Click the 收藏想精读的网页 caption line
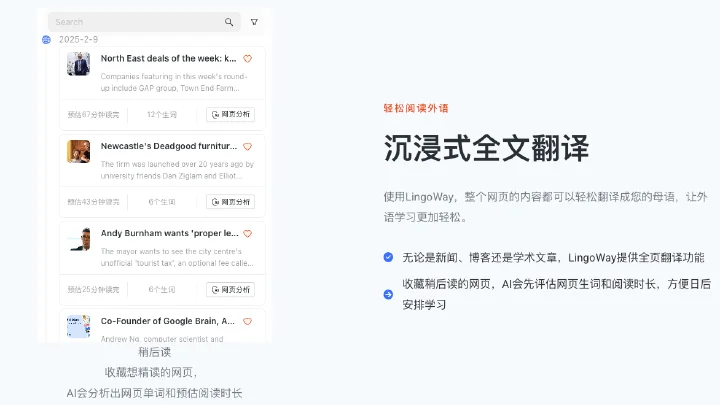 (x=151, y=372)
